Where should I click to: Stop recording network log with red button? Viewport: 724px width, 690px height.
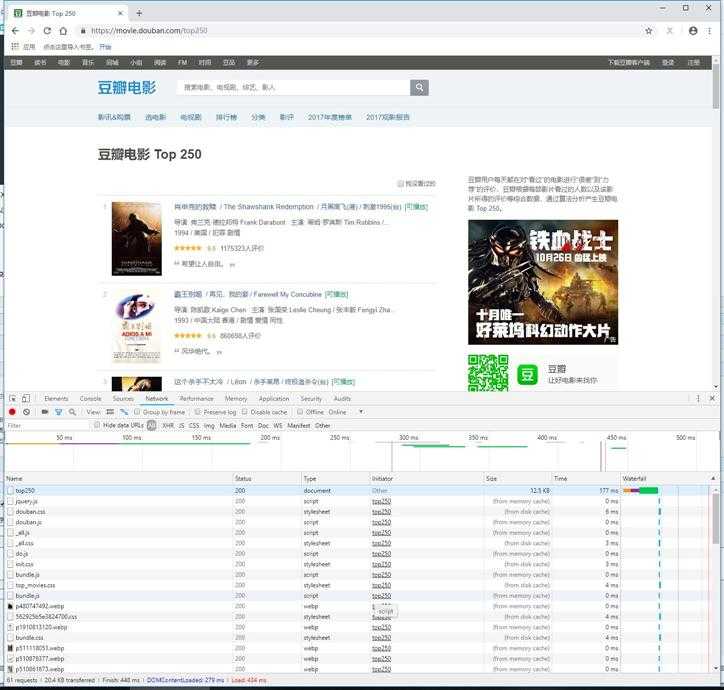click(12, 412)
